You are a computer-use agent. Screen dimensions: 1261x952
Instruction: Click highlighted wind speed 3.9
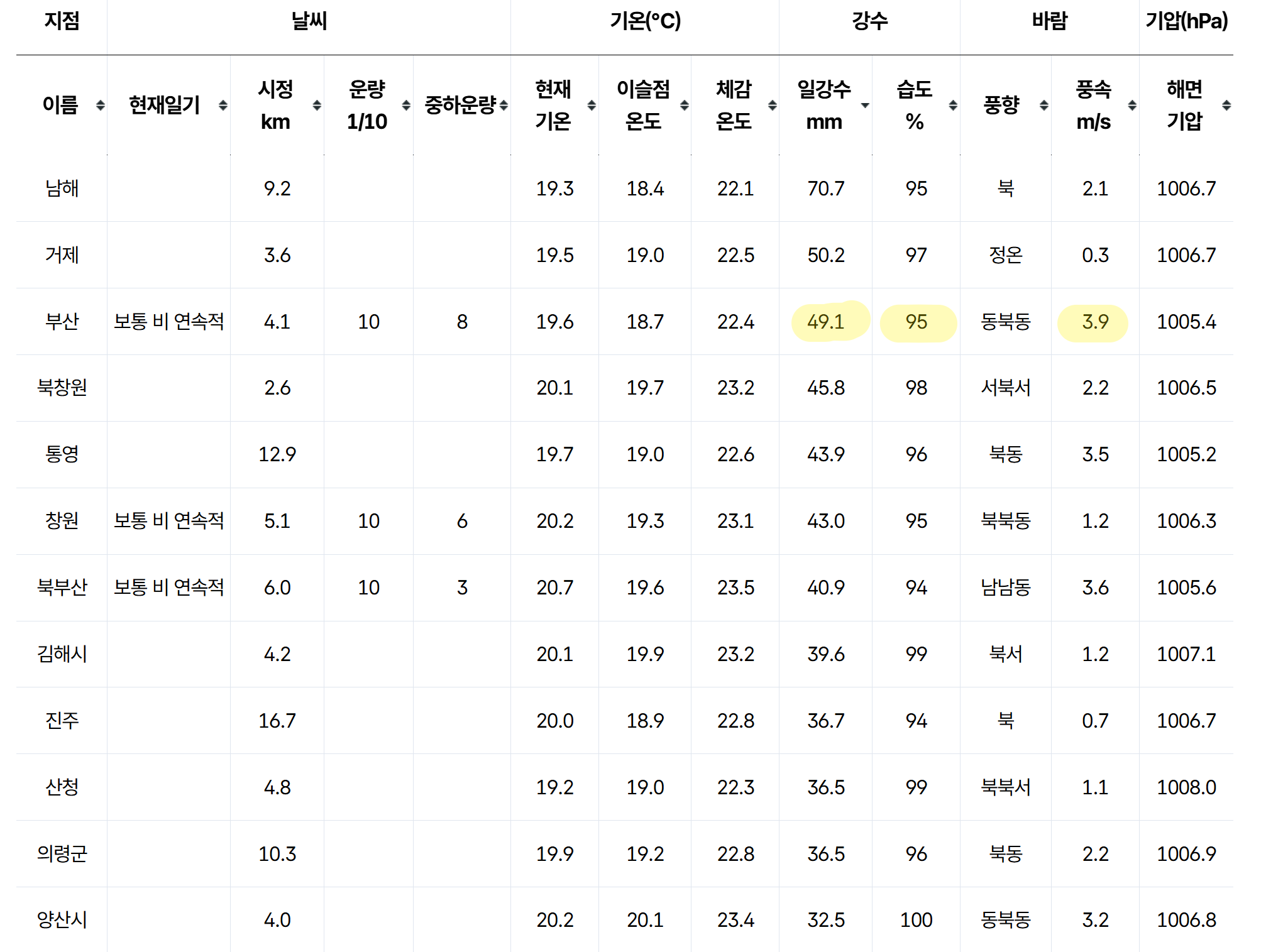pos(1095,322)
